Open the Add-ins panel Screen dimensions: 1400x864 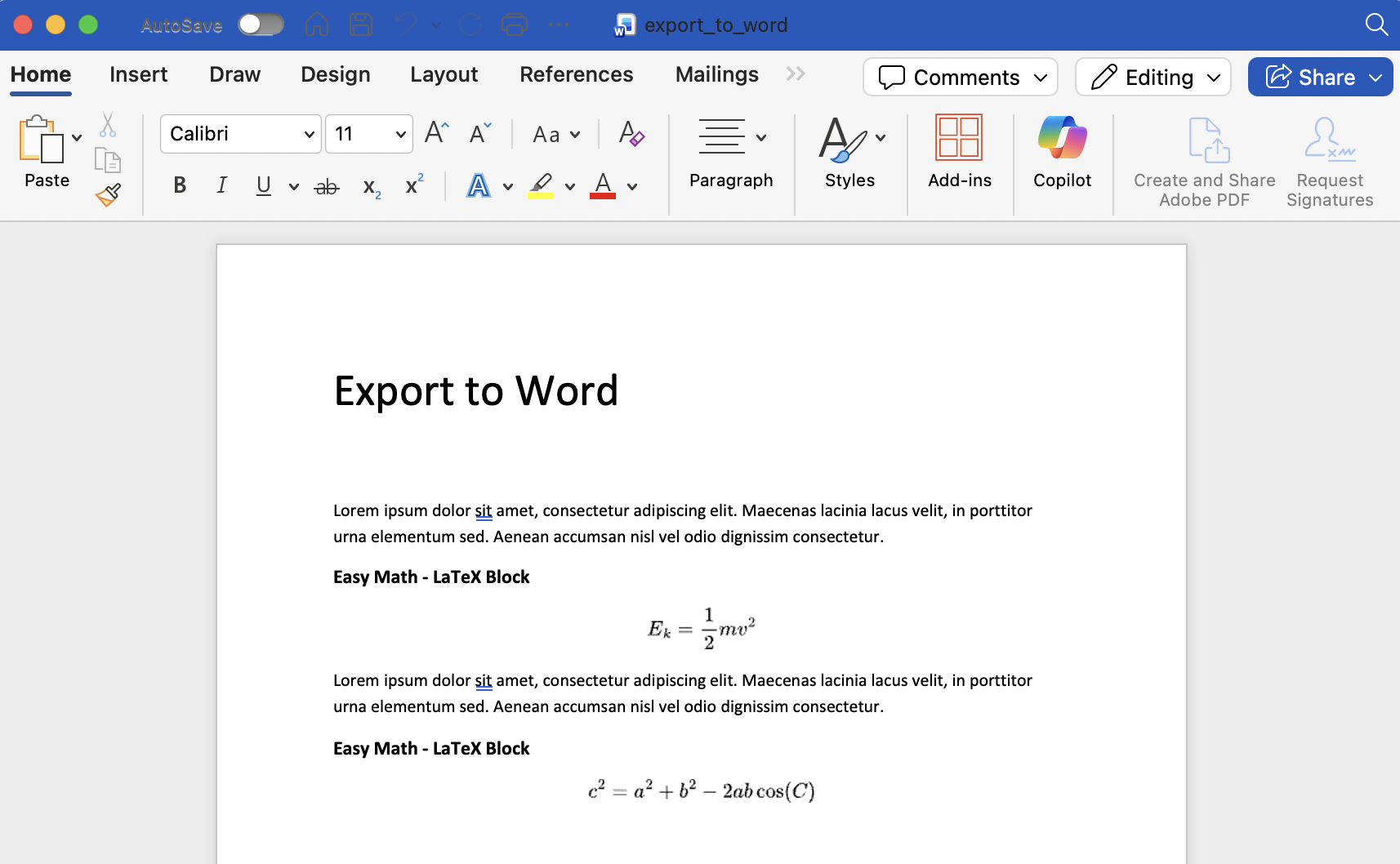click(961, 155)
